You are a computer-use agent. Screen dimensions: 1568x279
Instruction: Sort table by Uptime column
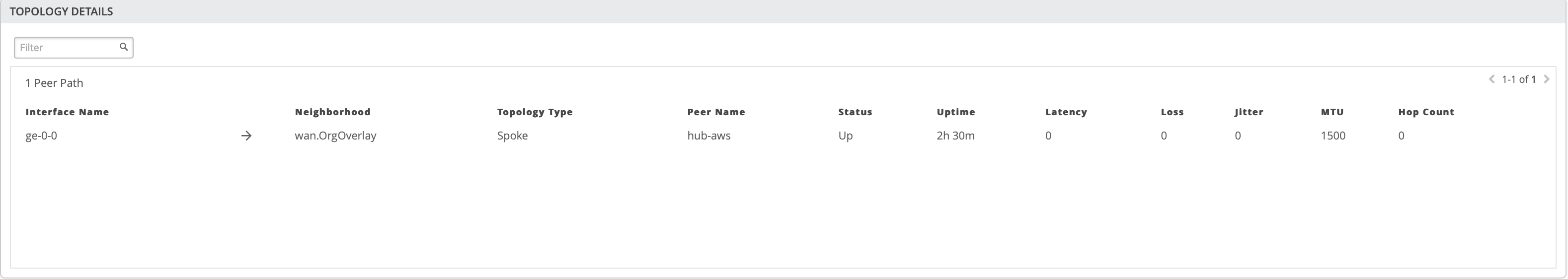click(955, 112)
